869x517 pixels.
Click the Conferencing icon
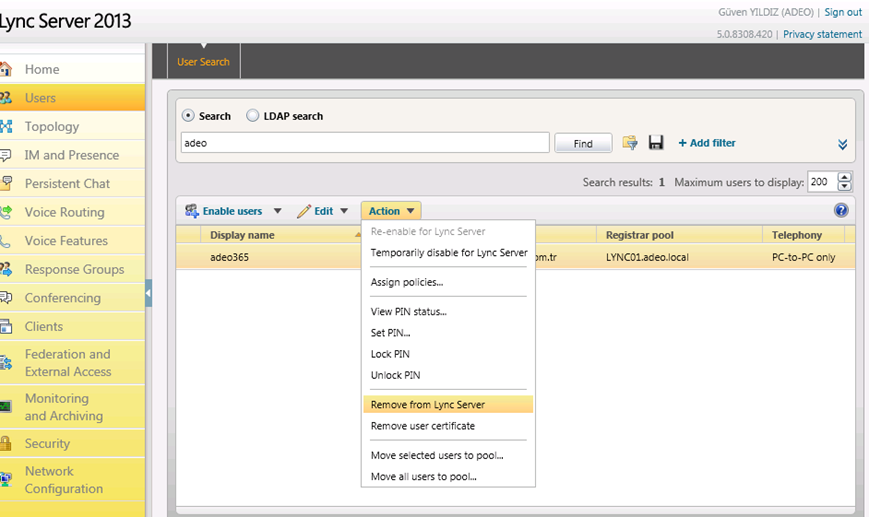tap(6, 298)
